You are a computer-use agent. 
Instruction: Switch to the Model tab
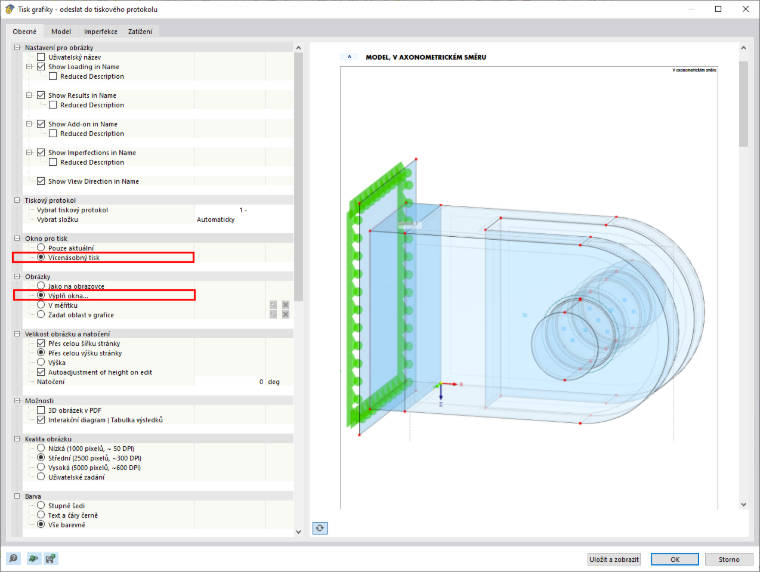[x=61, y=32]
